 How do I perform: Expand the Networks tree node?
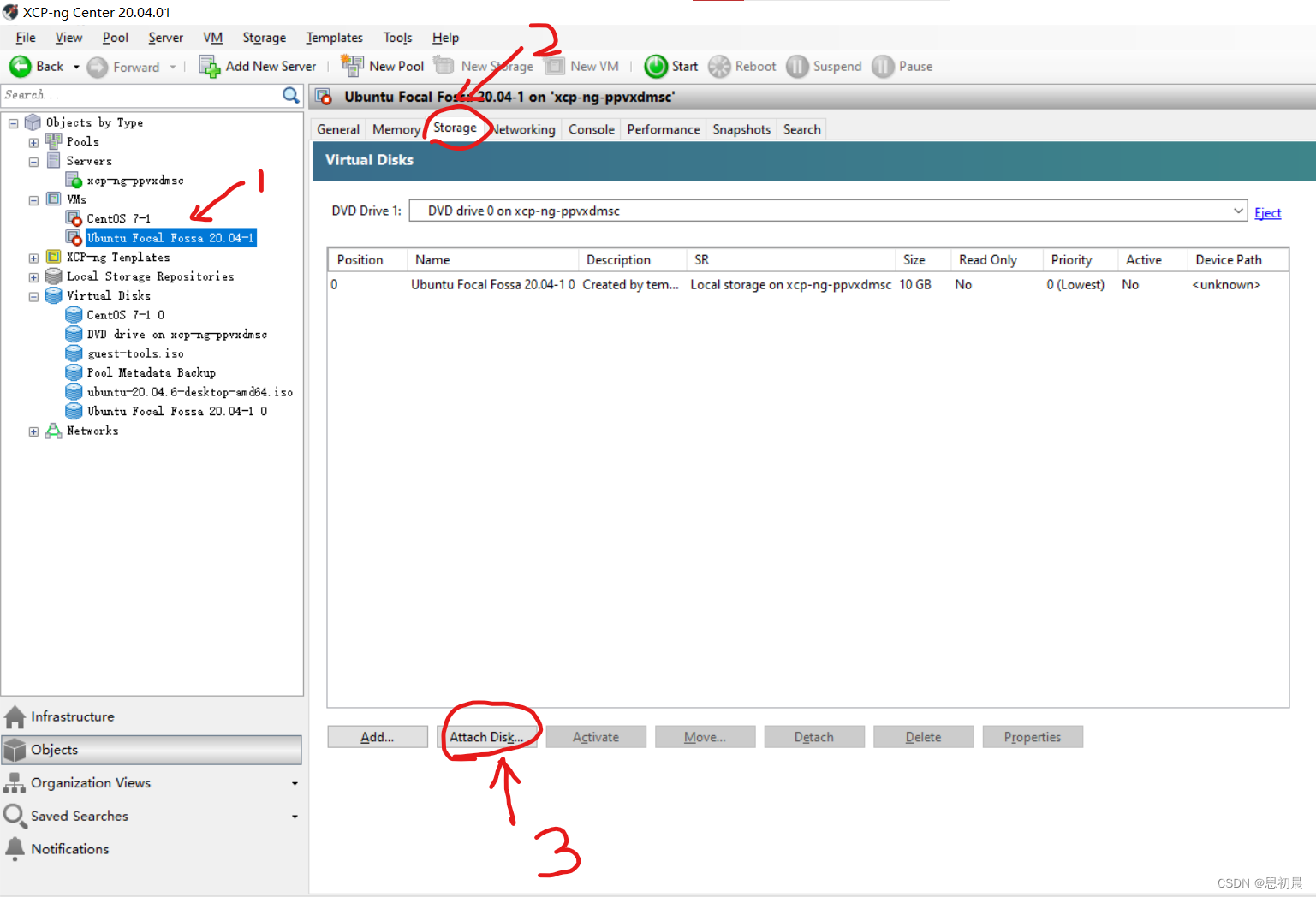33,431
